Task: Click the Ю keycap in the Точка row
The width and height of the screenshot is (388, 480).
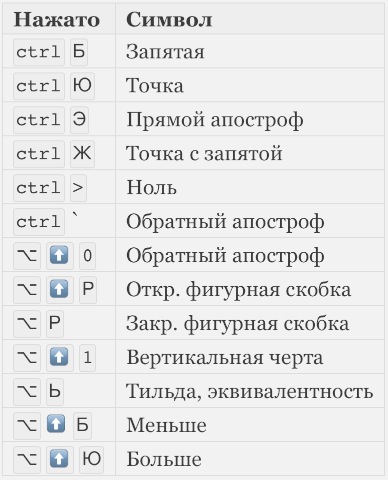Action: tap(82, 86)
